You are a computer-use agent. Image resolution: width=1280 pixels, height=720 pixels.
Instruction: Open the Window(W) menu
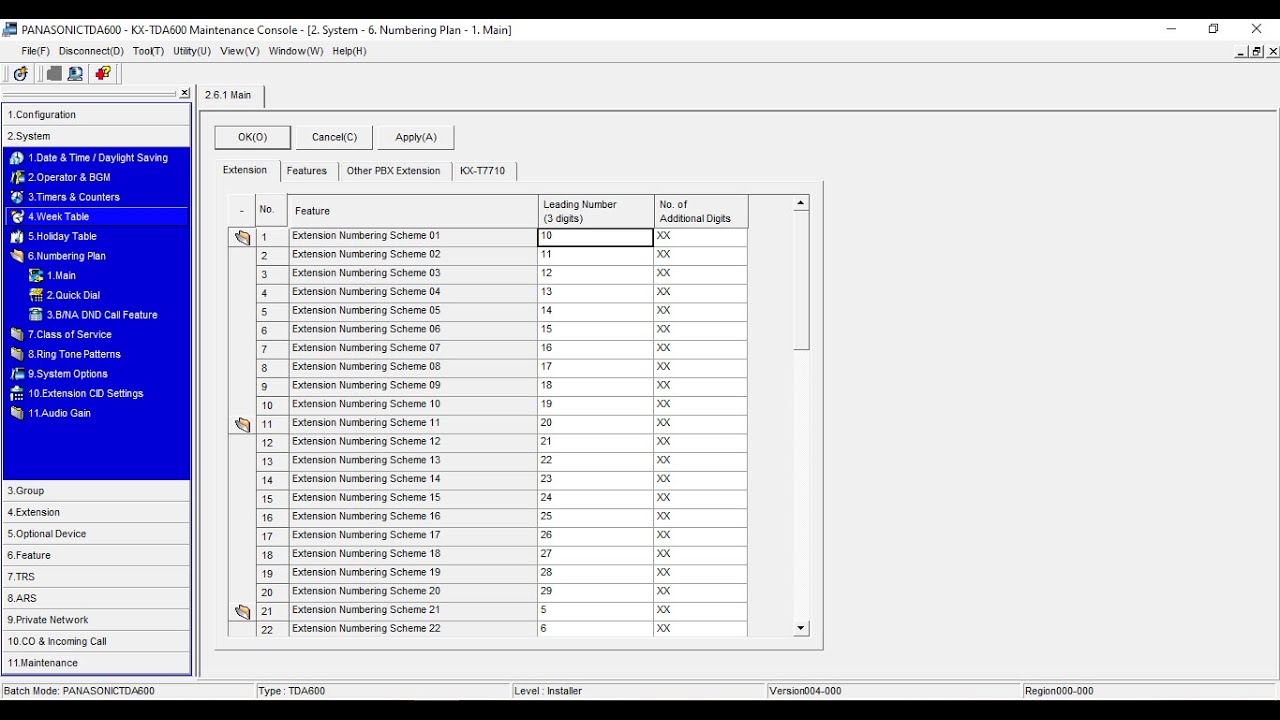(x=296, y=51)
